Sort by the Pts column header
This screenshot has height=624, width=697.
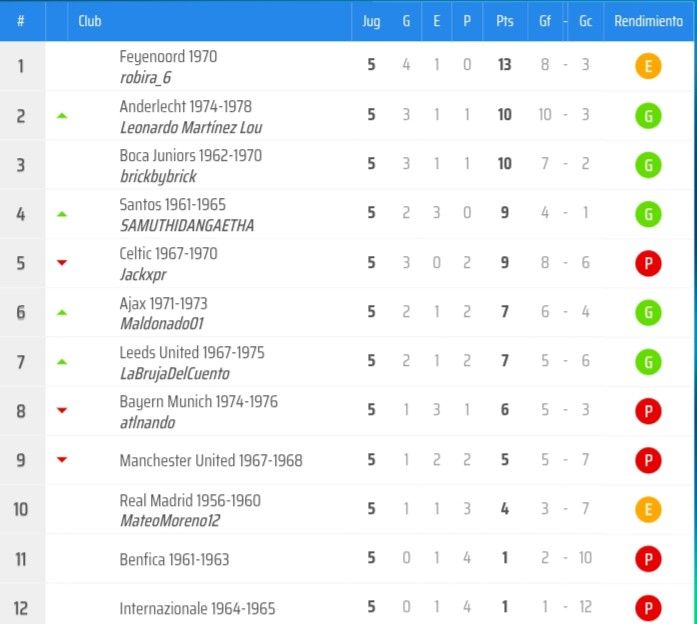pos(505,21)
